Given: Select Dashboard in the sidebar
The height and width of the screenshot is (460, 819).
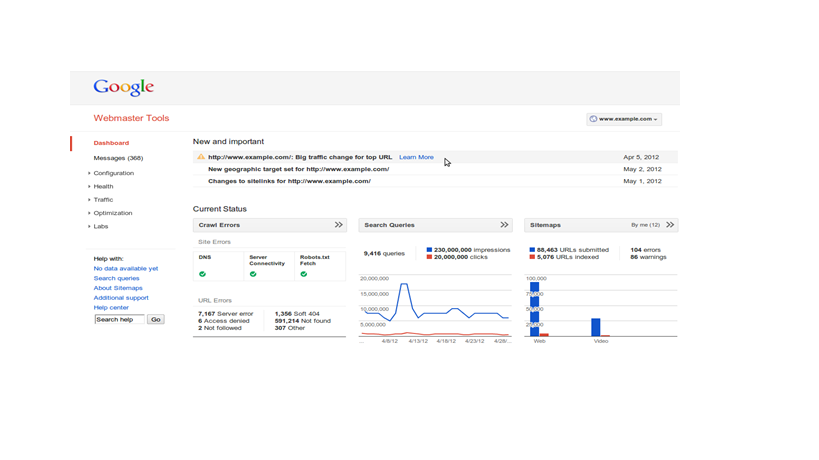Looking at the screenshot, I should (111, 143).
